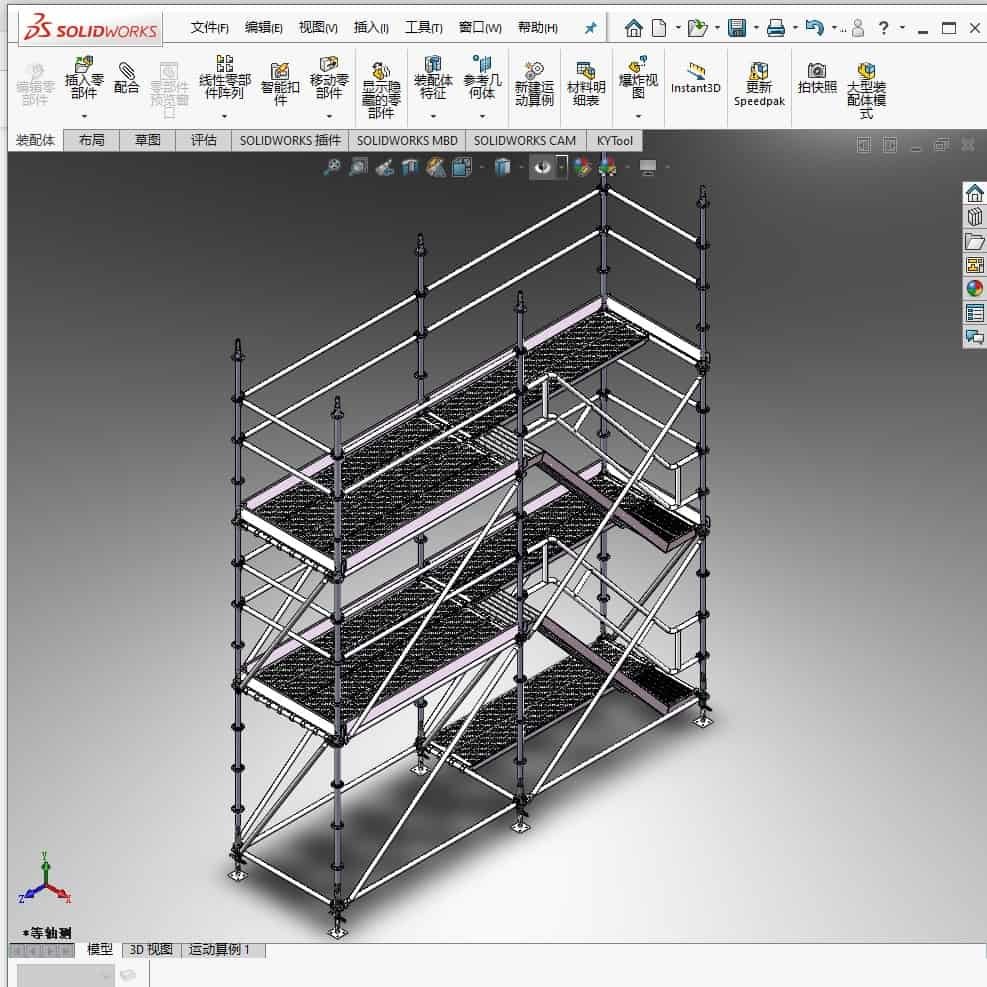Click Zoom to Fit in view toolbar
987x987 pixels.
click(332, 167)
